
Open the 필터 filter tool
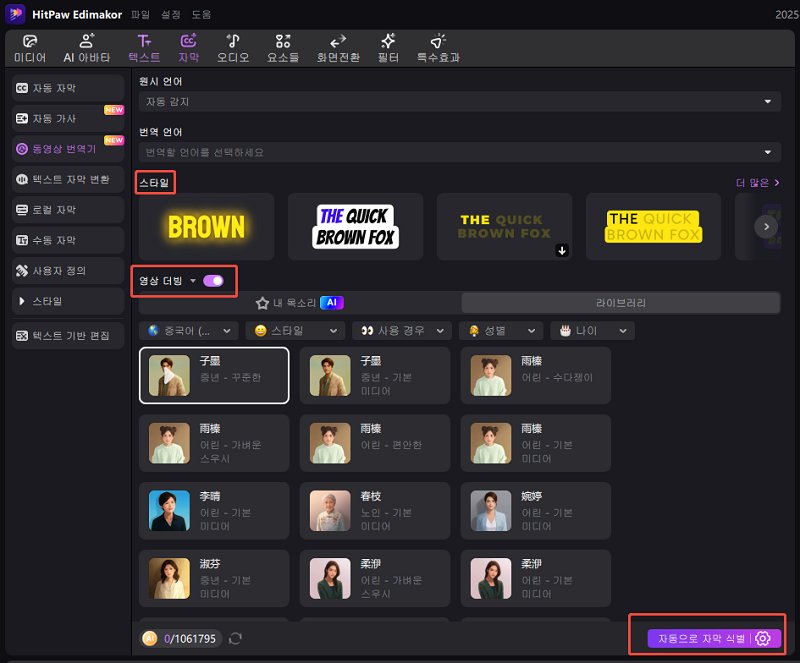[388, 48]
